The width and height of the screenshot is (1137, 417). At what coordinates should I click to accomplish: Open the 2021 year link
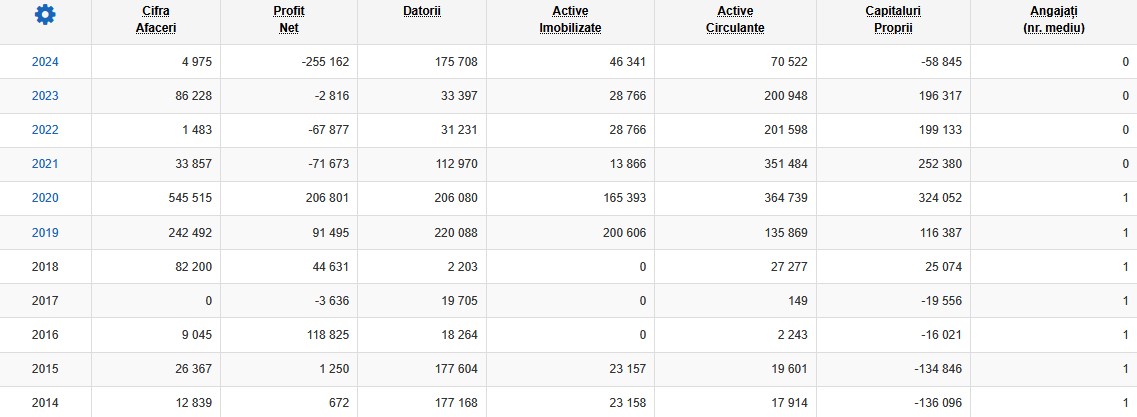(x=45, y=164)
